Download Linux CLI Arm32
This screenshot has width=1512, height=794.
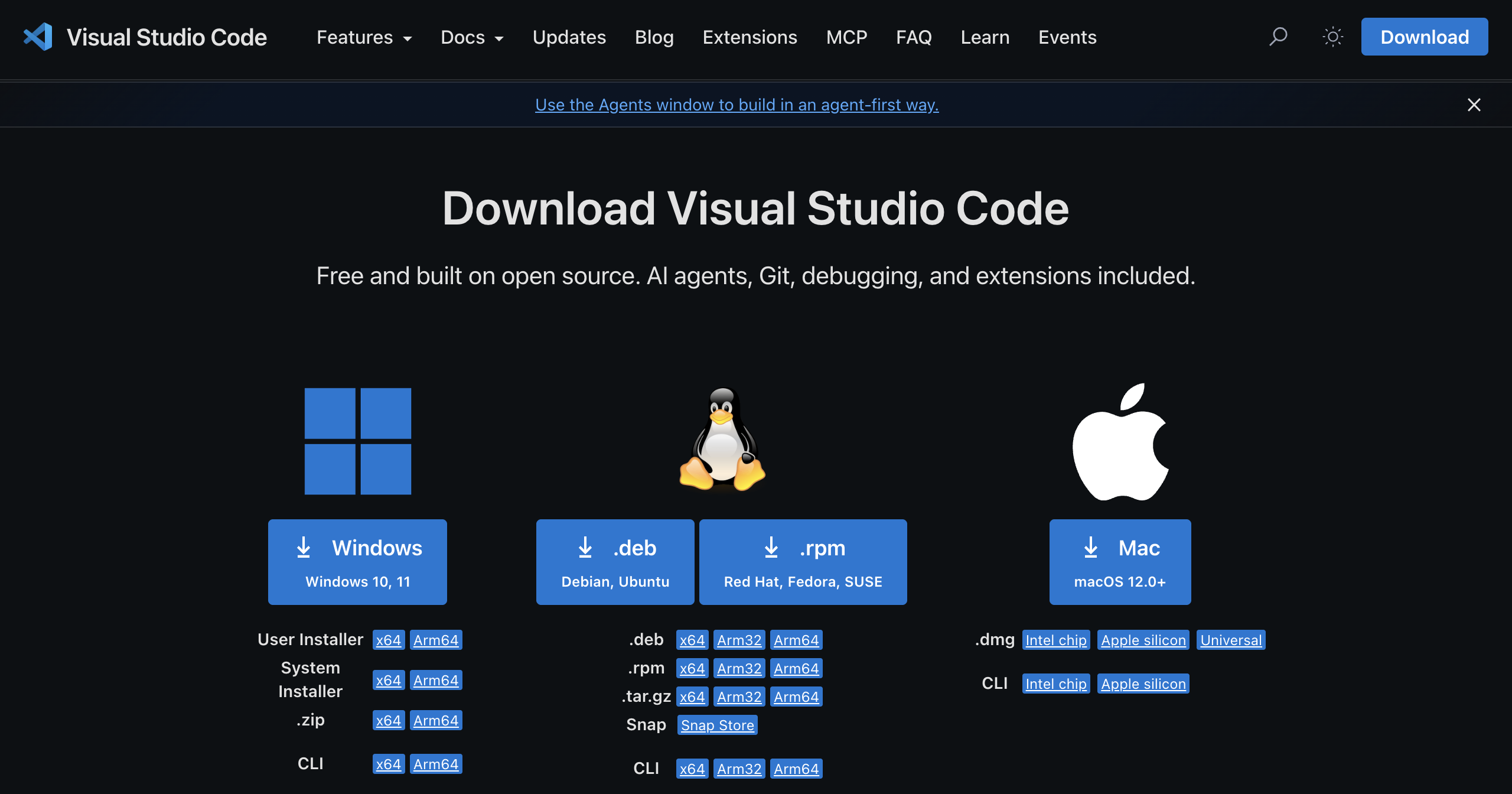739,769
